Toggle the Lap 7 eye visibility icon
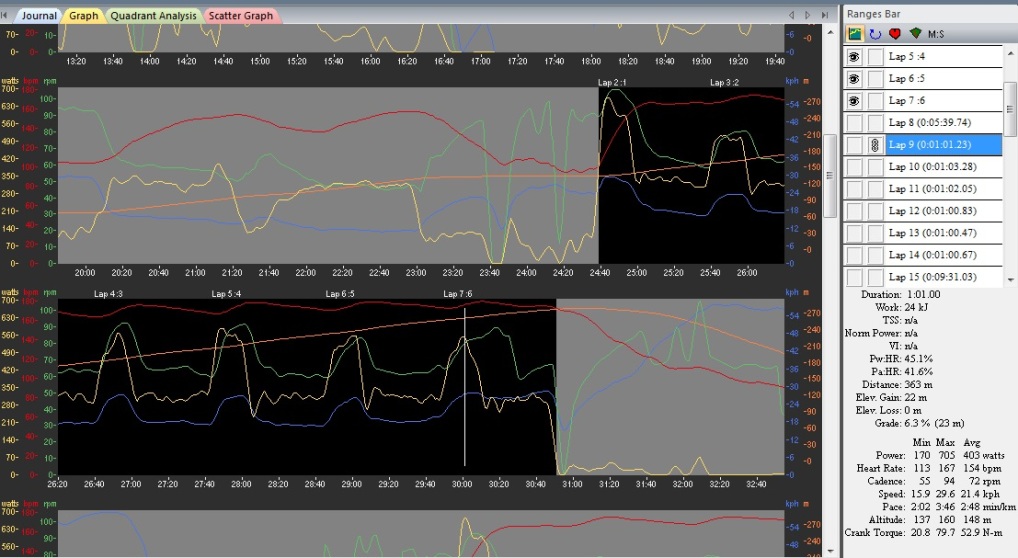The image size is (1018, 558). 854,101
